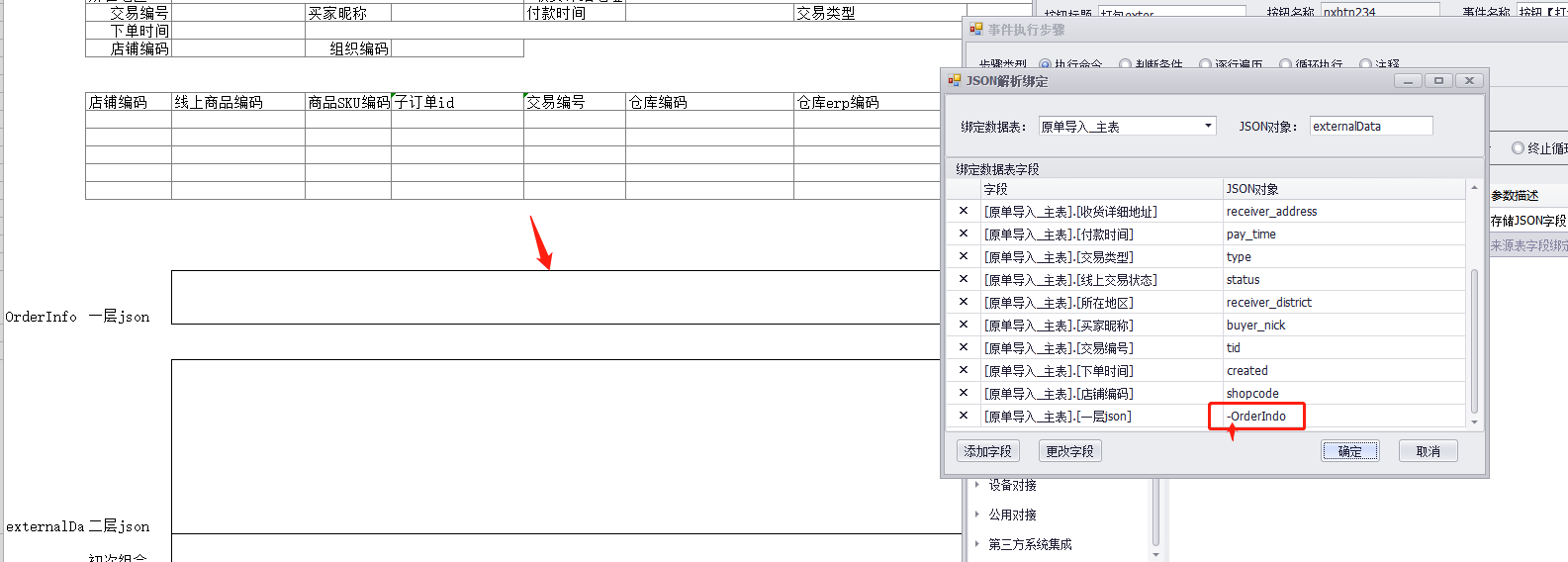This screenshot has height=562, width=1568.
Task: Click the 来源表字段绑定 parameter row
Action: coord(1527,245)
